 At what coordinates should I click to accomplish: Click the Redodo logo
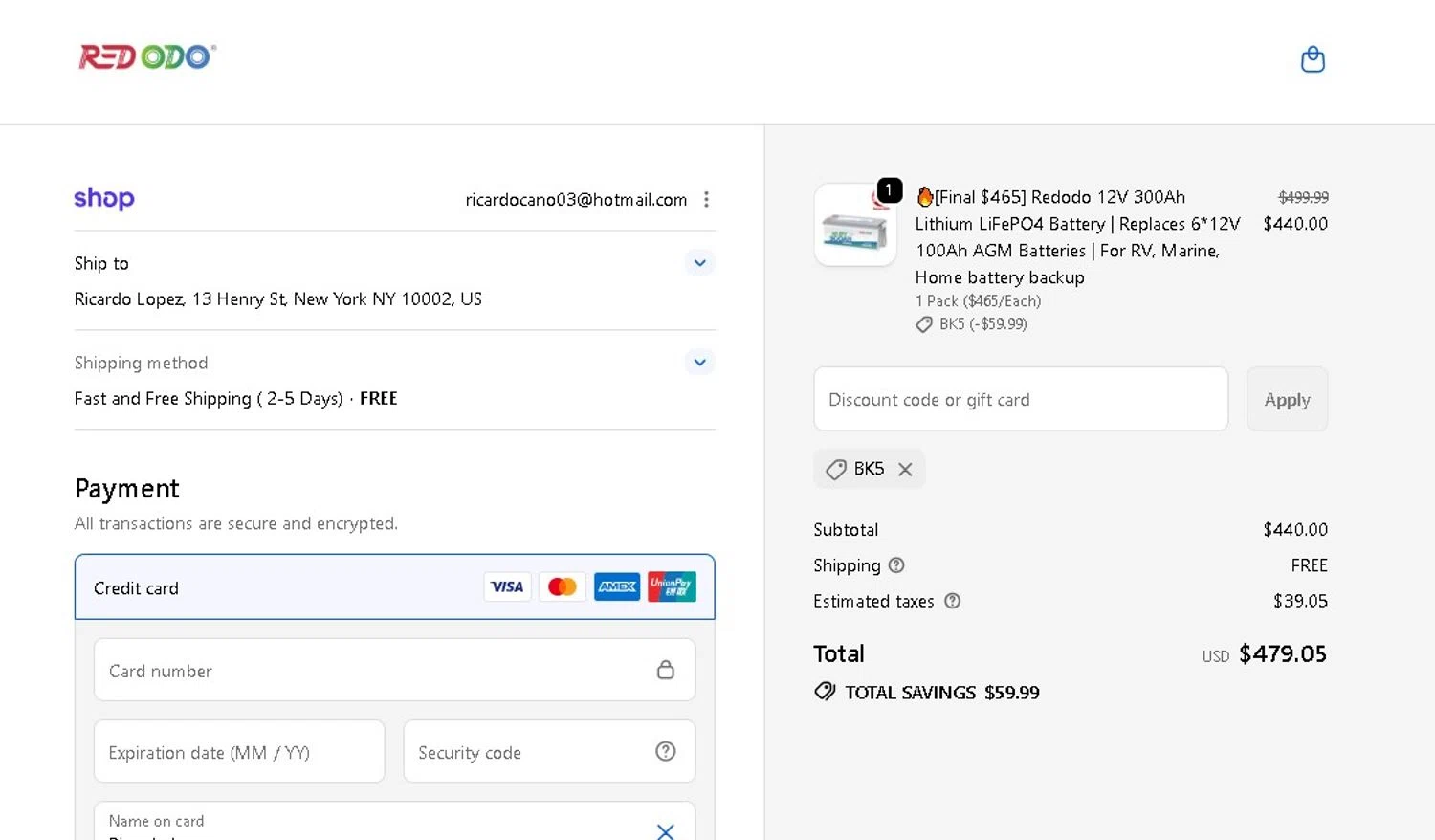tap(147, 57)
